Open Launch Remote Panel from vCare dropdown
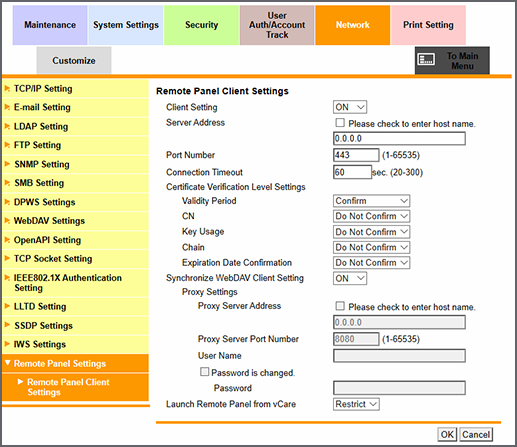This screenshot has width=517, height=447. tap(356, 404)
